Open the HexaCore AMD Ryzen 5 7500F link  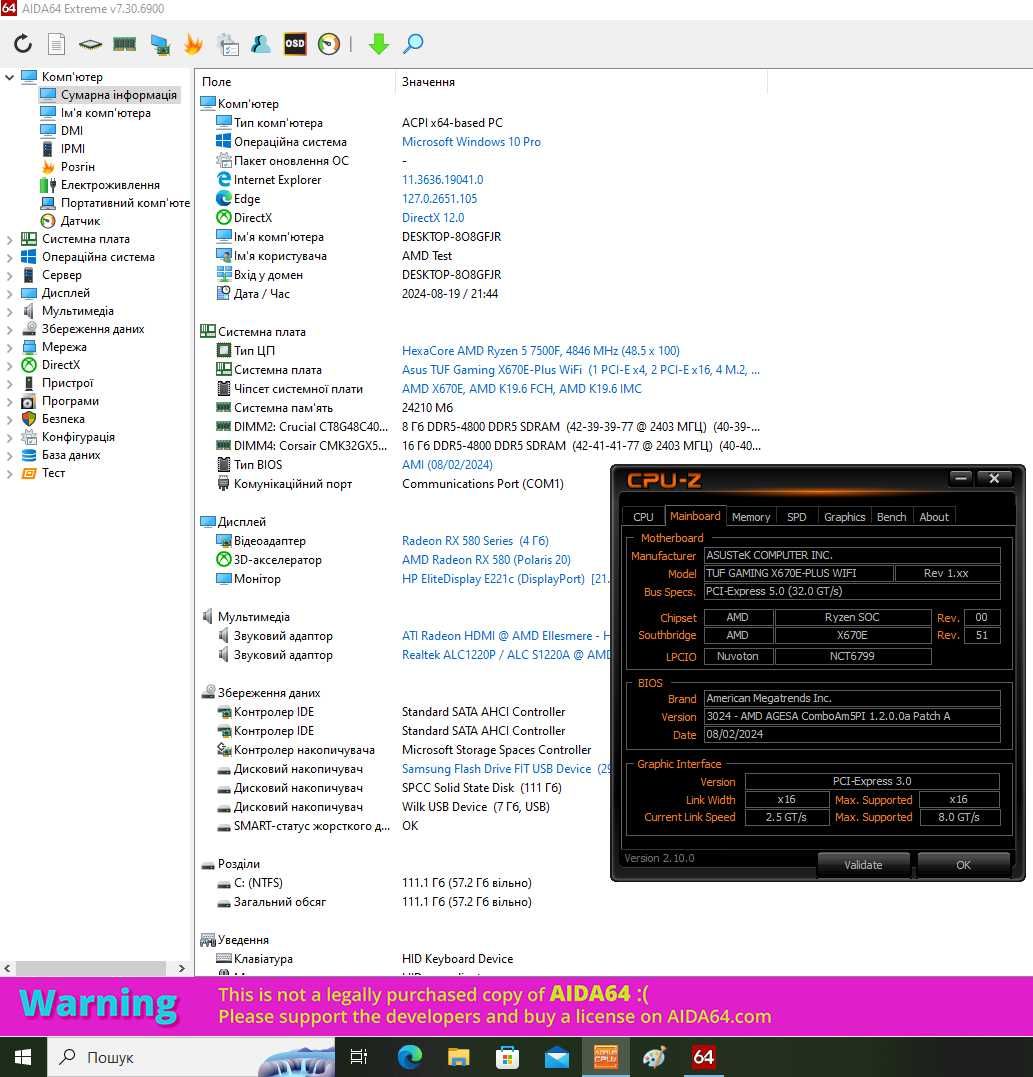click(x=541, y=350)
